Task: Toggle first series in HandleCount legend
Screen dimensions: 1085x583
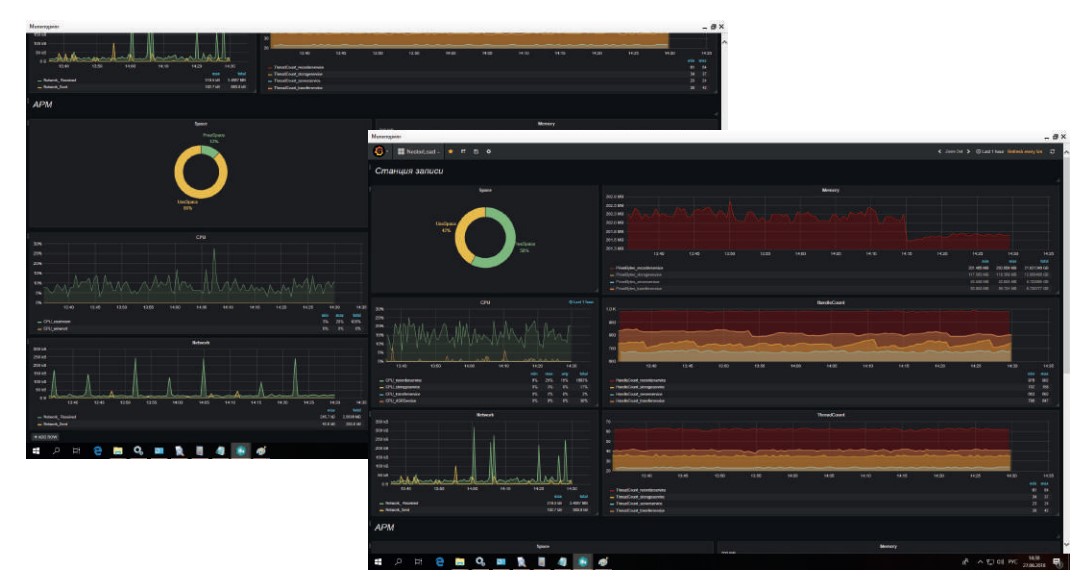Action: (639, 380)
